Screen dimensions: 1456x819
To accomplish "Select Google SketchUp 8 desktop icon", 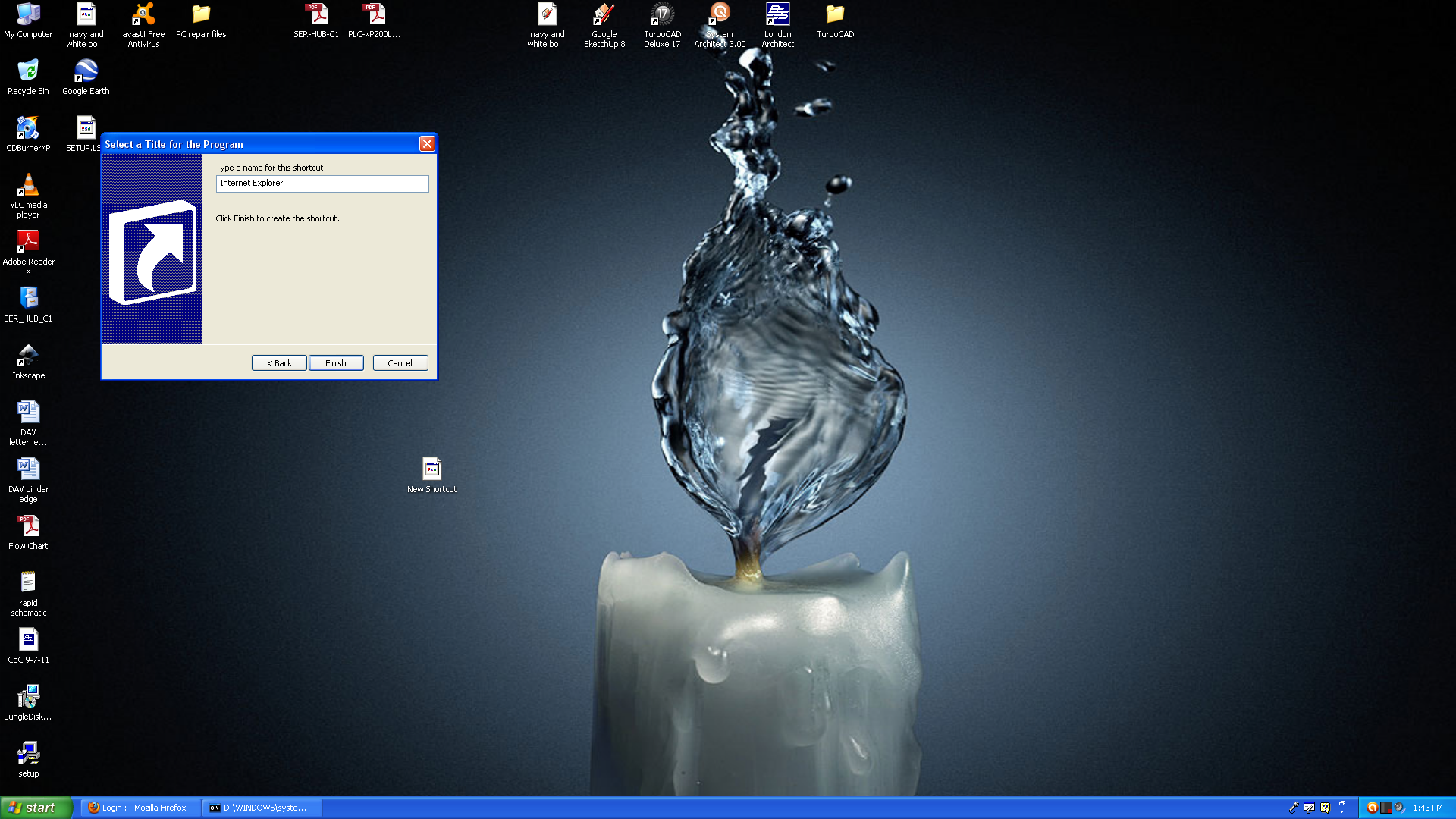I will click(604, 25).
